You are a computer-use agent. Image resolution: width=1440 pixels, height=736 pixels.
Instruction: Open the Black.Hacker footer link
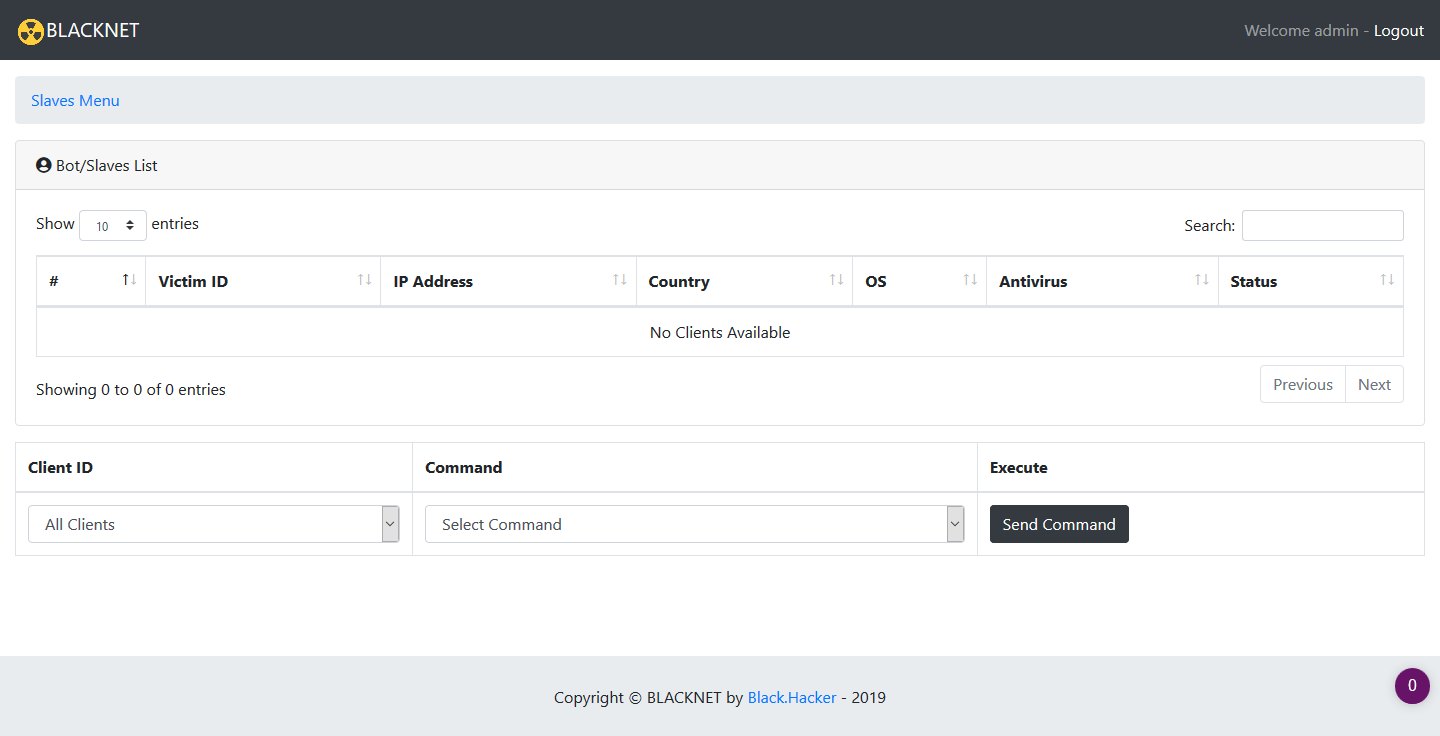[792, 698]
